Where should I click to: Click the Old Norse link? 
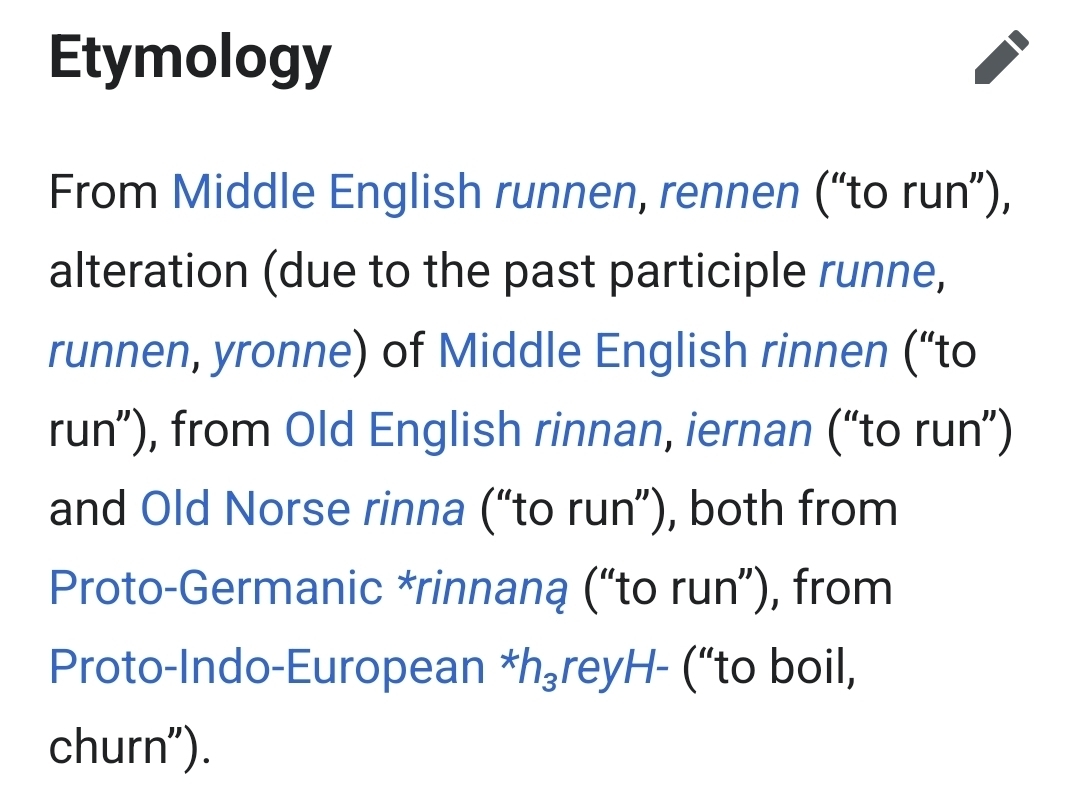[x=244, y=509]
